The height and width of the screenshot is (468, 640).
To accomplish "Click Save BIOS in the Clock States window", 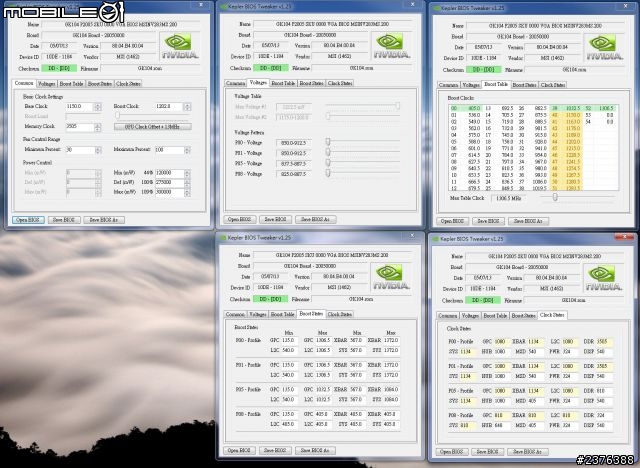I will (487, 452).
